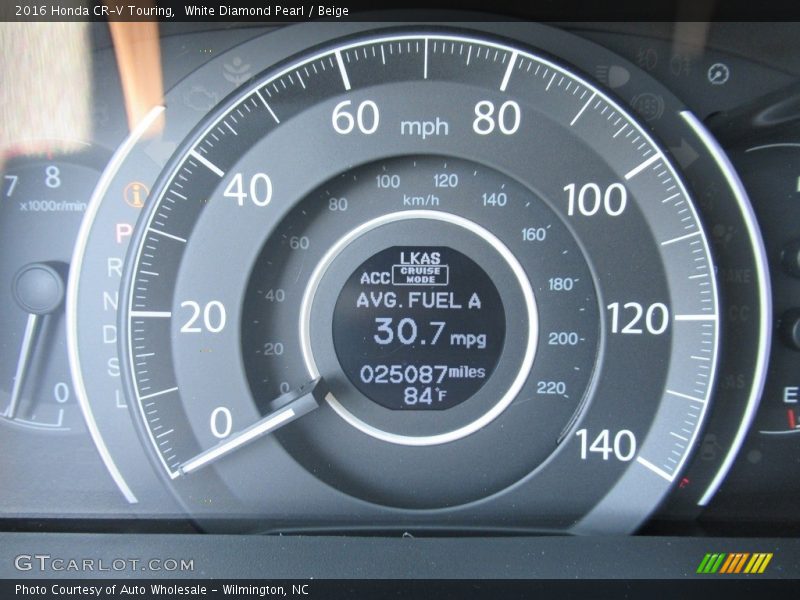This screenshot has height=600, width=800.
Task: Click the N gear letter
Action: [111, 301]
